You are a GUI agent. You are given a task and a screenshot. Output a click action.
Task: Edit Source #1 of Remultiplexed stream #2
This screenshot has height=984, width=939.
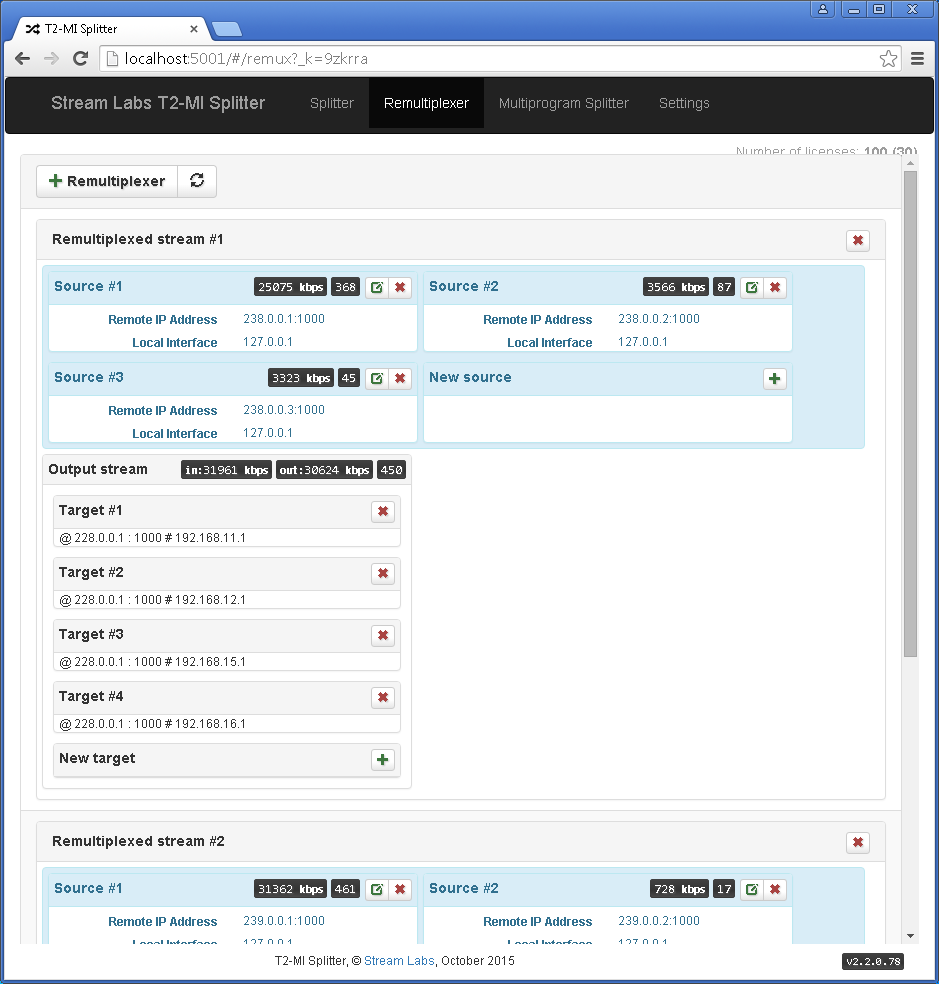[377, 889]
